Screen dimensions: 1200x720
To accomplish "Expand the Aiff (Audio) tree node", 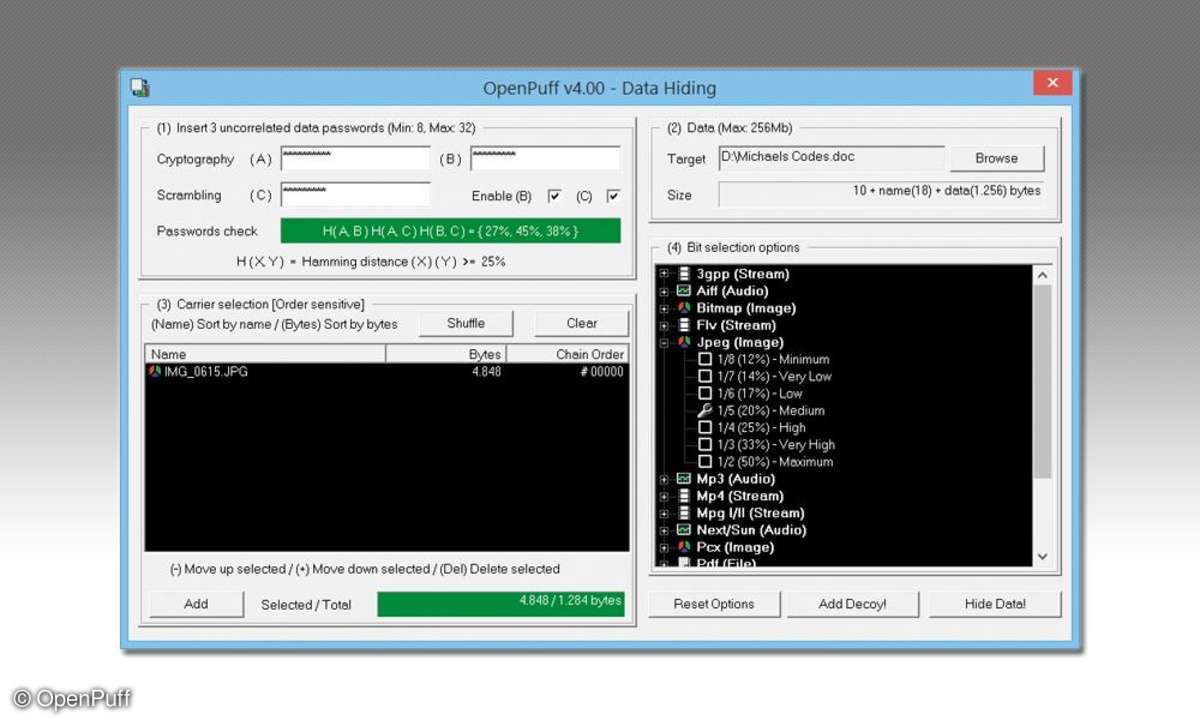I will coord(664,291).
